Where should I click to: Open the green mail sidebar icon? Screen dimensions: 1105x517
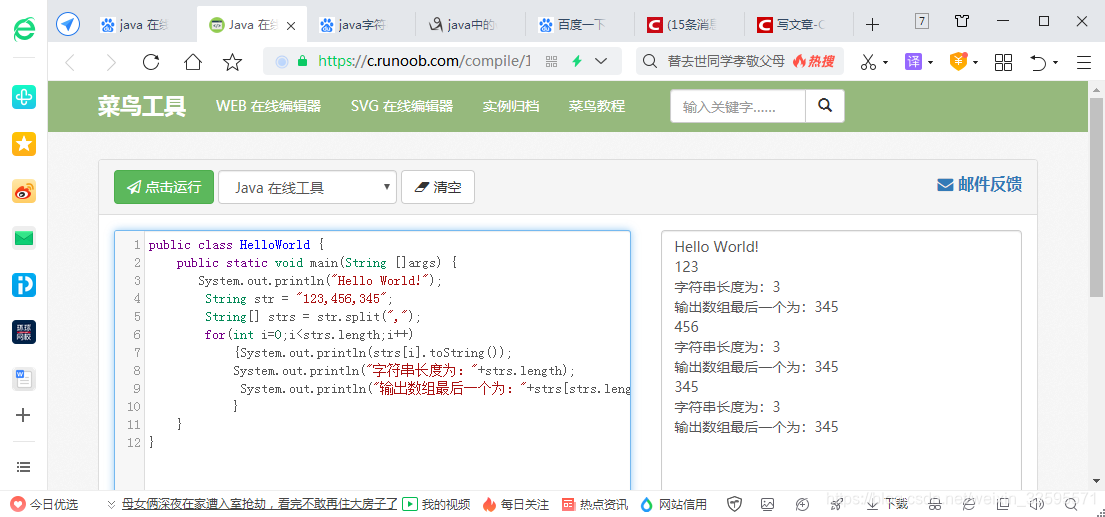[24, 239]
